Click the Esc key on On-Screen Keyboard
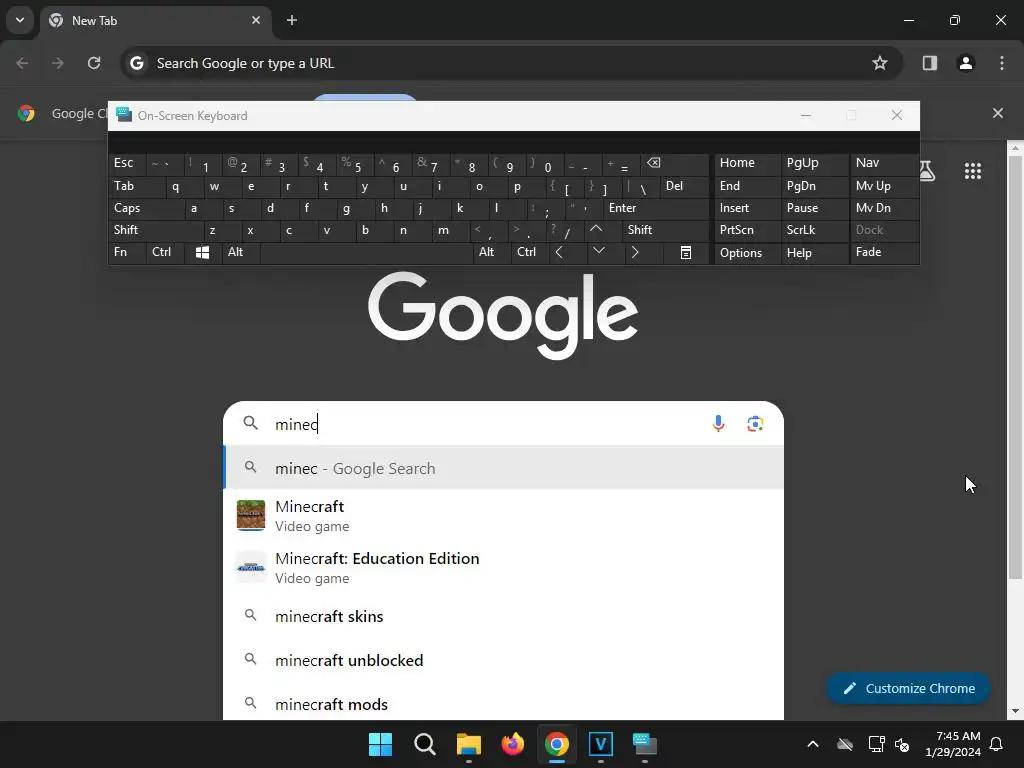The image size is (1024, 768). click(x=127, y=163)
